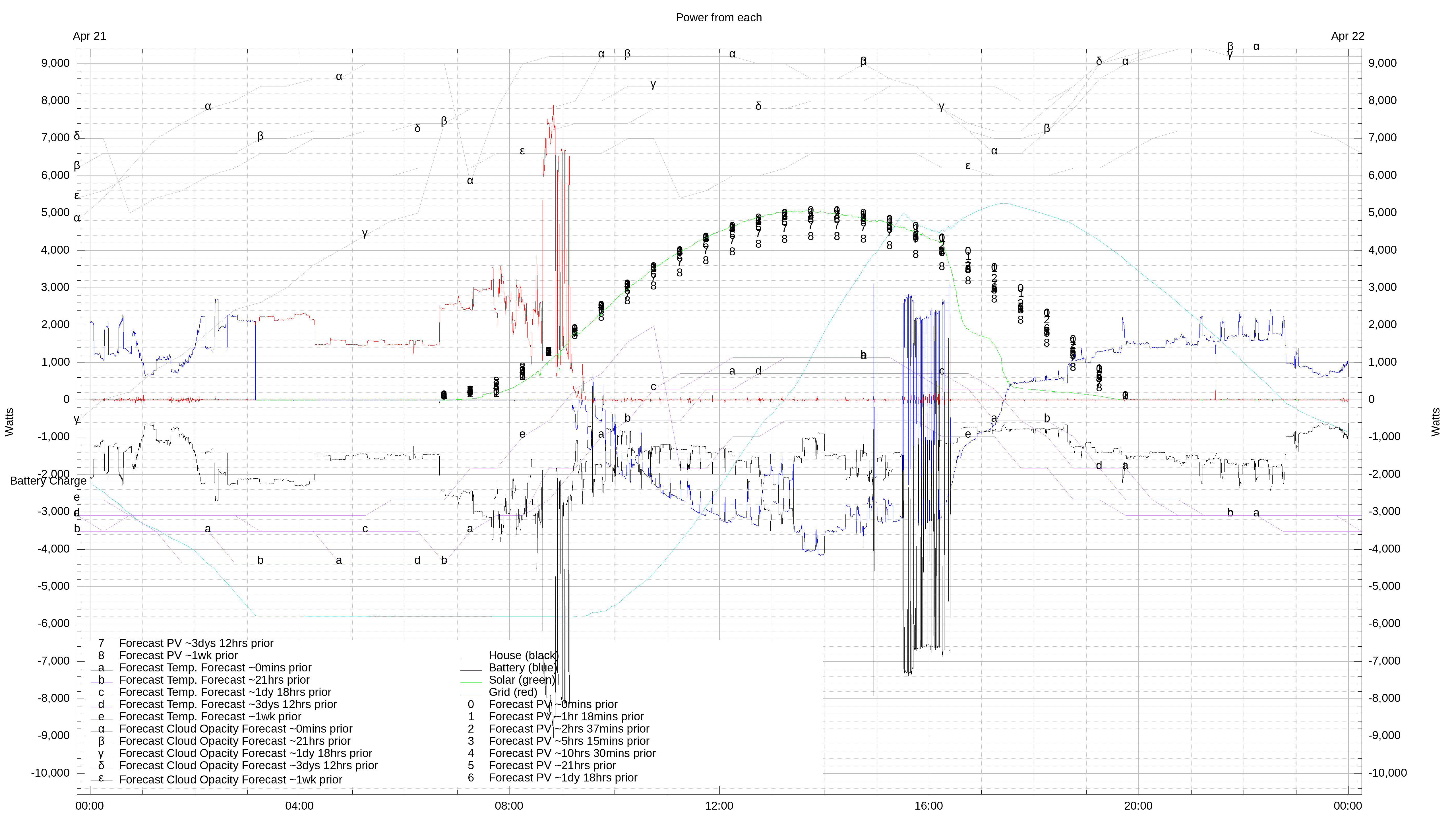Select legend 'Forecast PV ~1dy 18hrs prior'
Screen dimensions: 1456x819
point(562,778)
